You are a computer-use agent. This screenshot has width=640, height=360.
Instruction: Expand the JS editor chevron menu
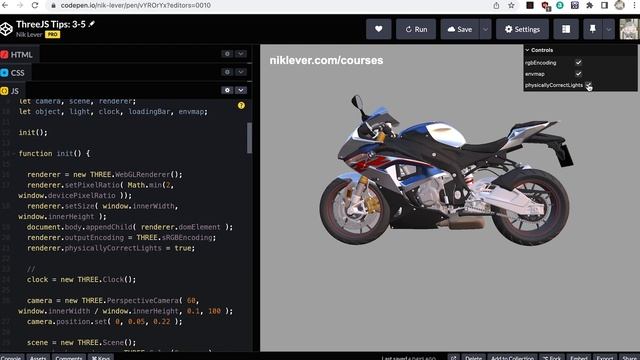pos(241,90)
